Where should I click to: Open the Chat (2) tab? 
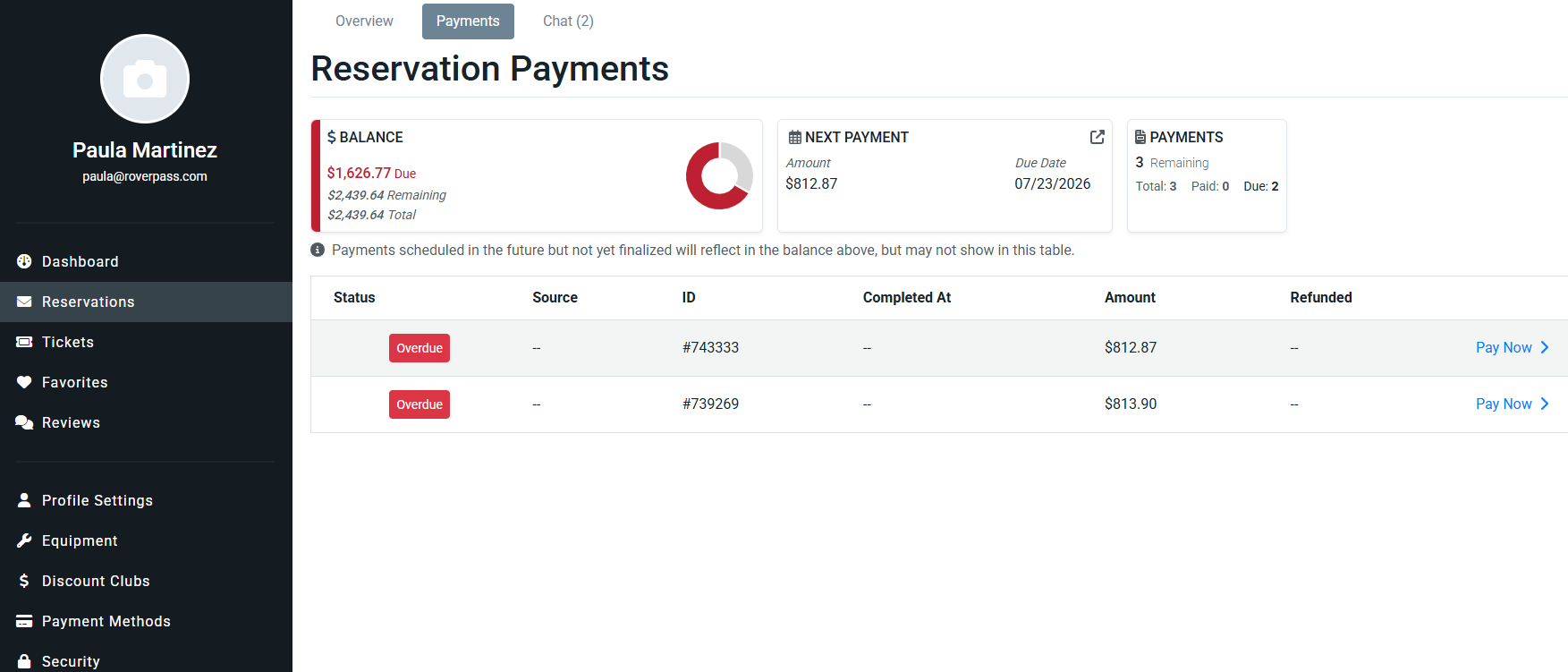click(568, 21)
